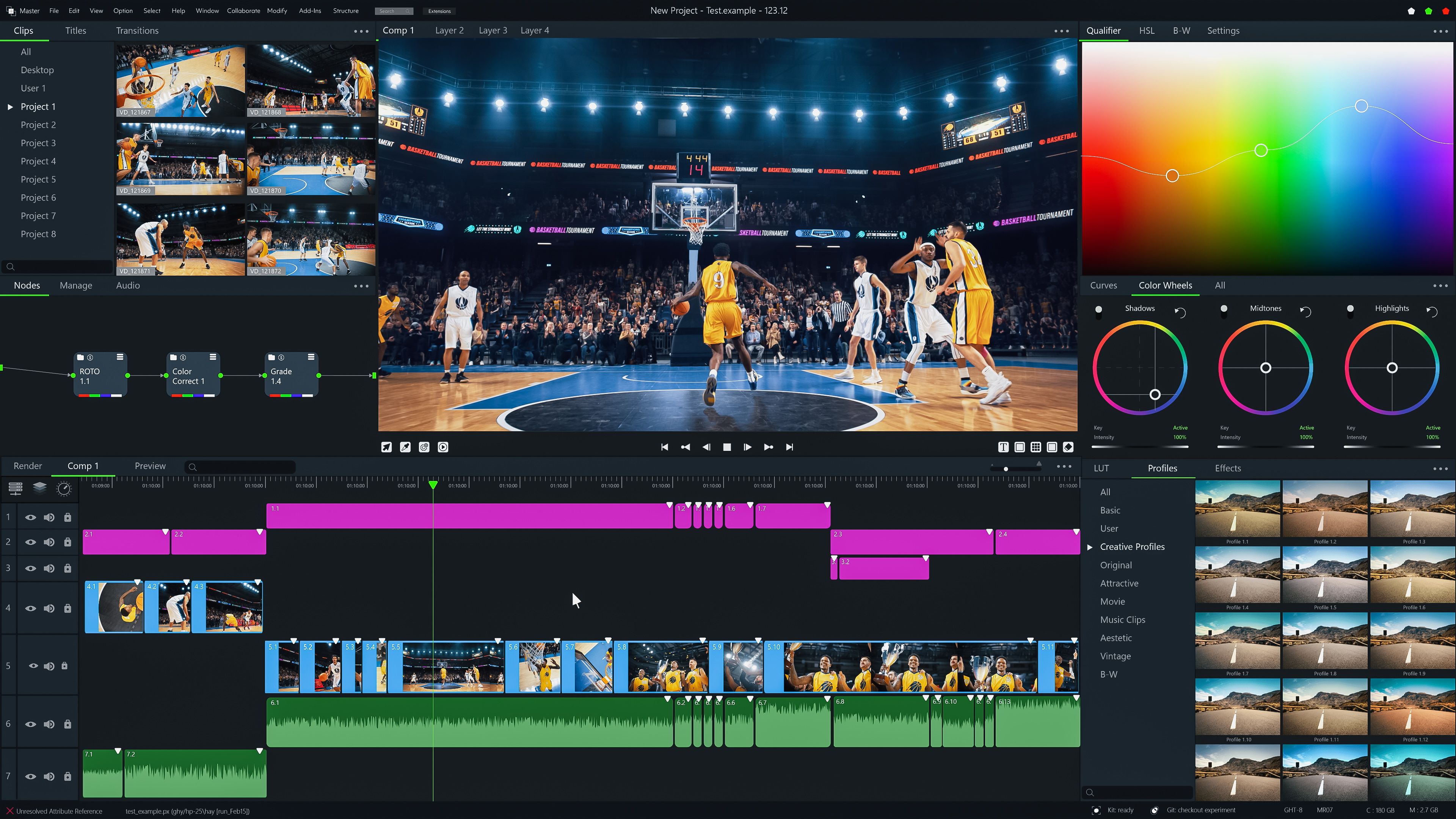Open the Collaborate menu
The height and width of the screenshot is (819, 1456).
[x=243, y=11]
